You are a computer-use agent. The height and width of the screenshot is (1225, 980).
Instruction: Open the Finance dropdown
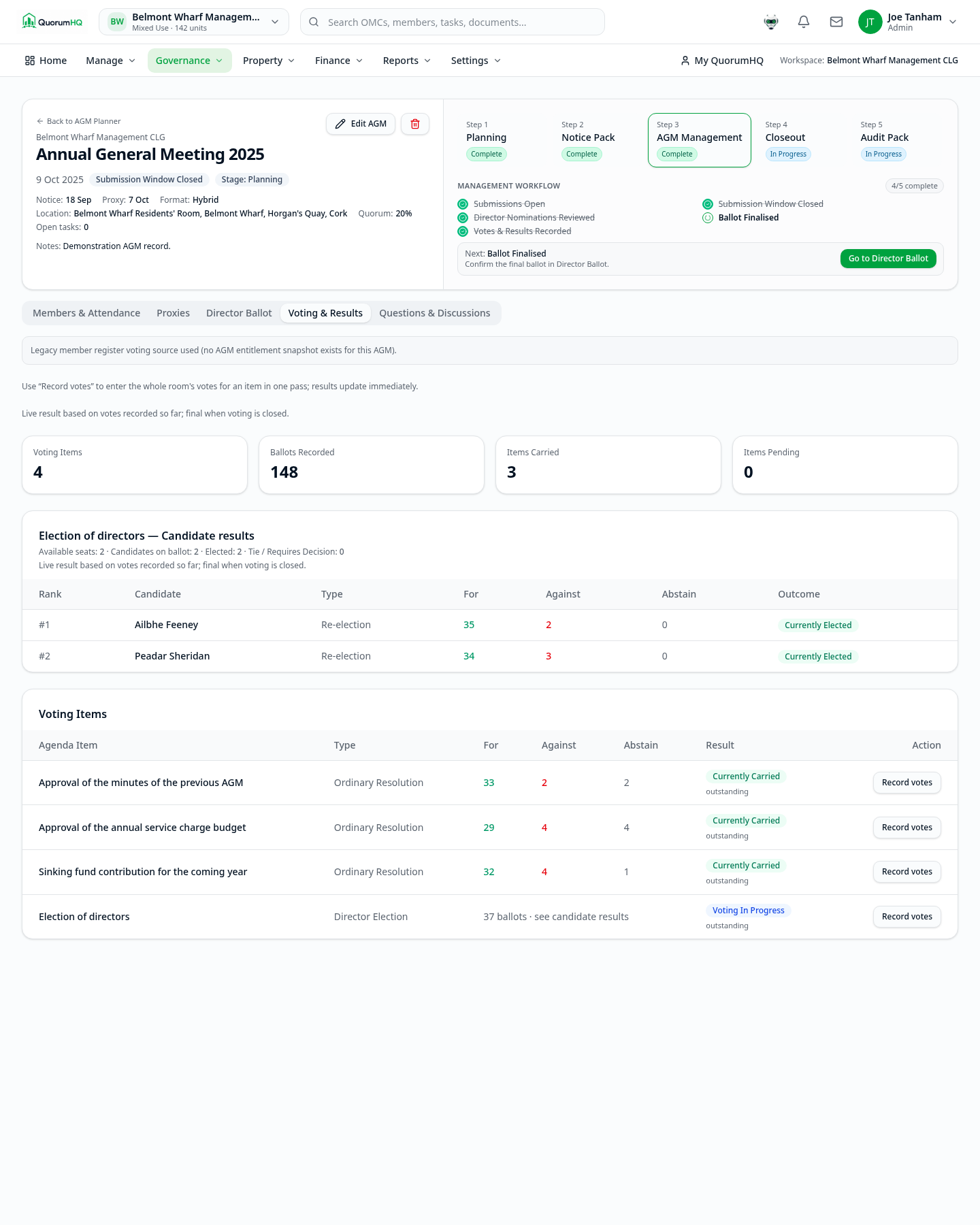[339, 61]
